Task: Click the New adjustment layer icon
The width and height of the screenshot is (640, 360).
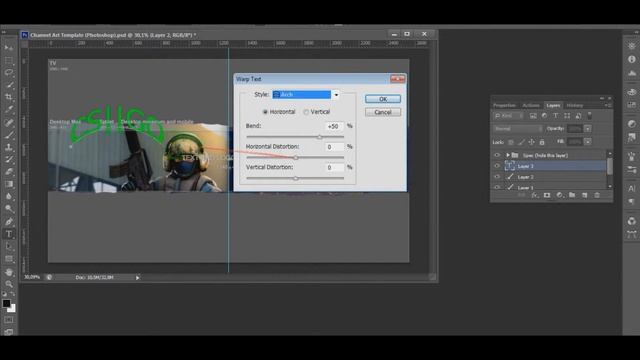Action: (560, 196)
